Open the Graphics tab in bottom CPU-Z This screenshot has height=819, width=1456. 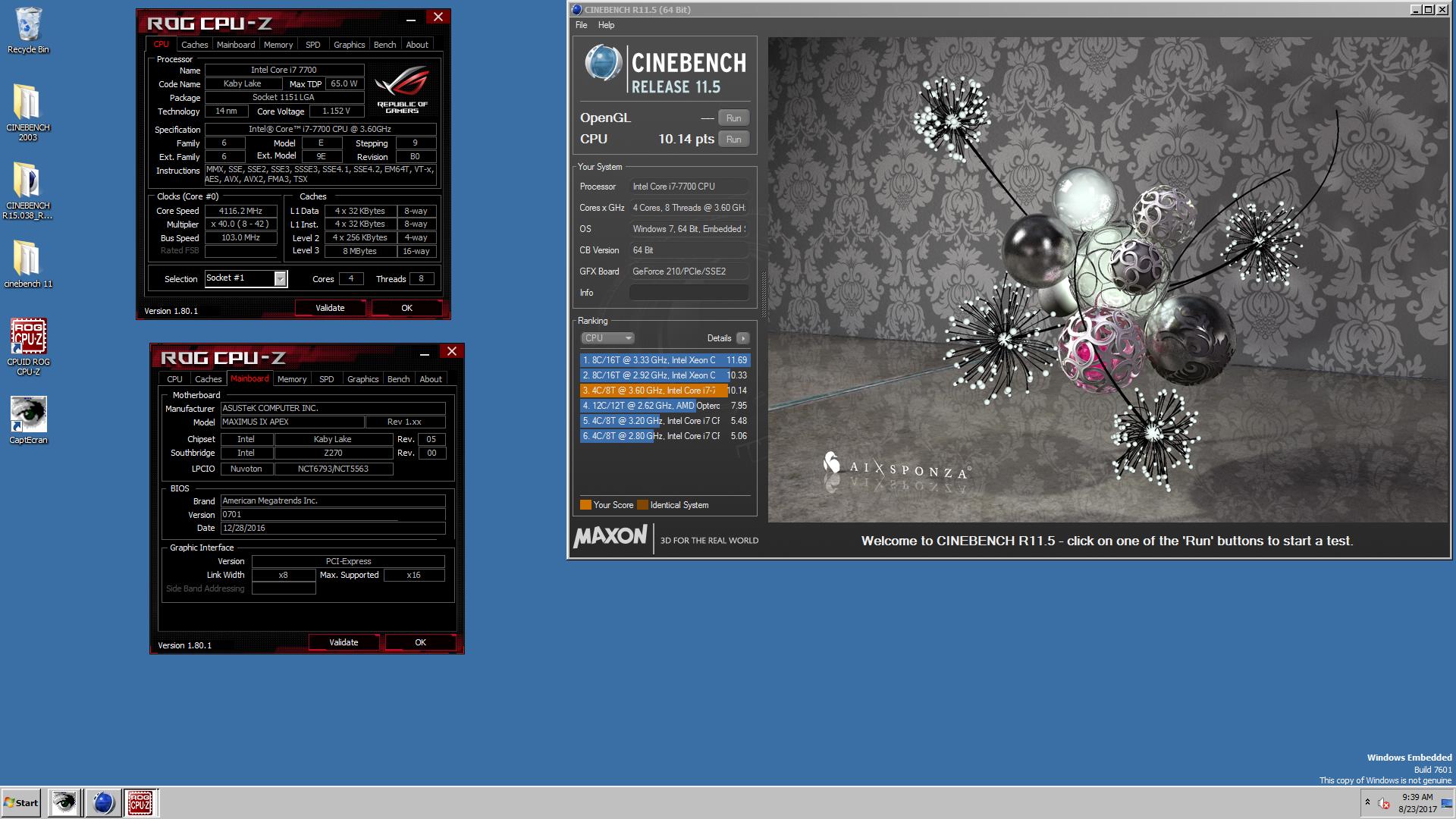(x=362, y=379)
